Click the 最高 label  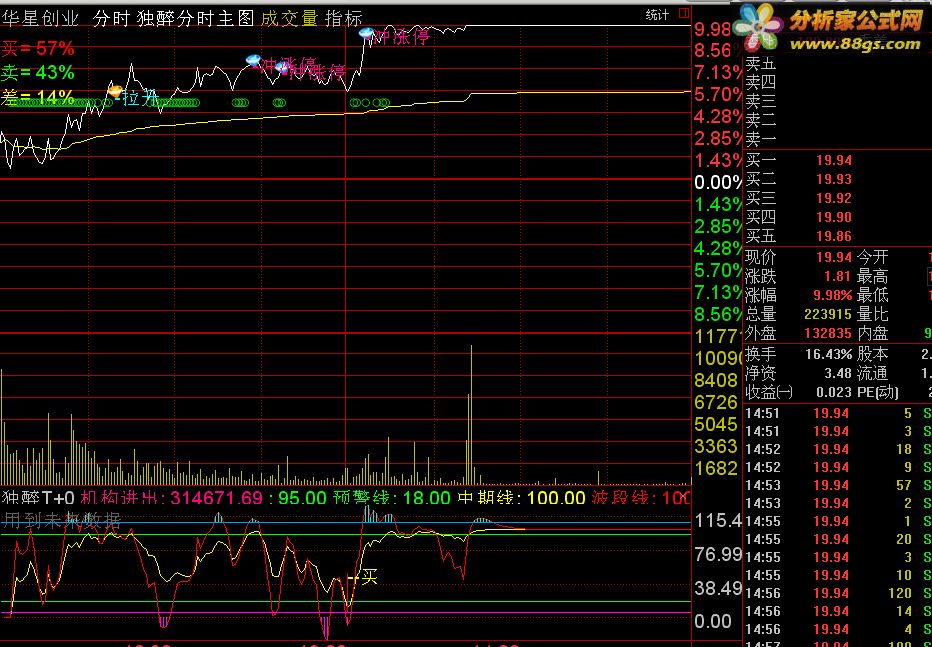(873, 276)
